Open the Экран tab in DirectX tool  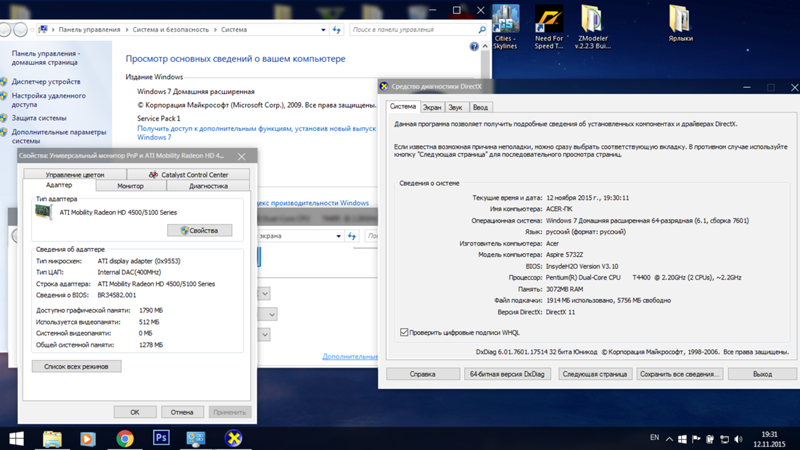(x=432, y=107)
